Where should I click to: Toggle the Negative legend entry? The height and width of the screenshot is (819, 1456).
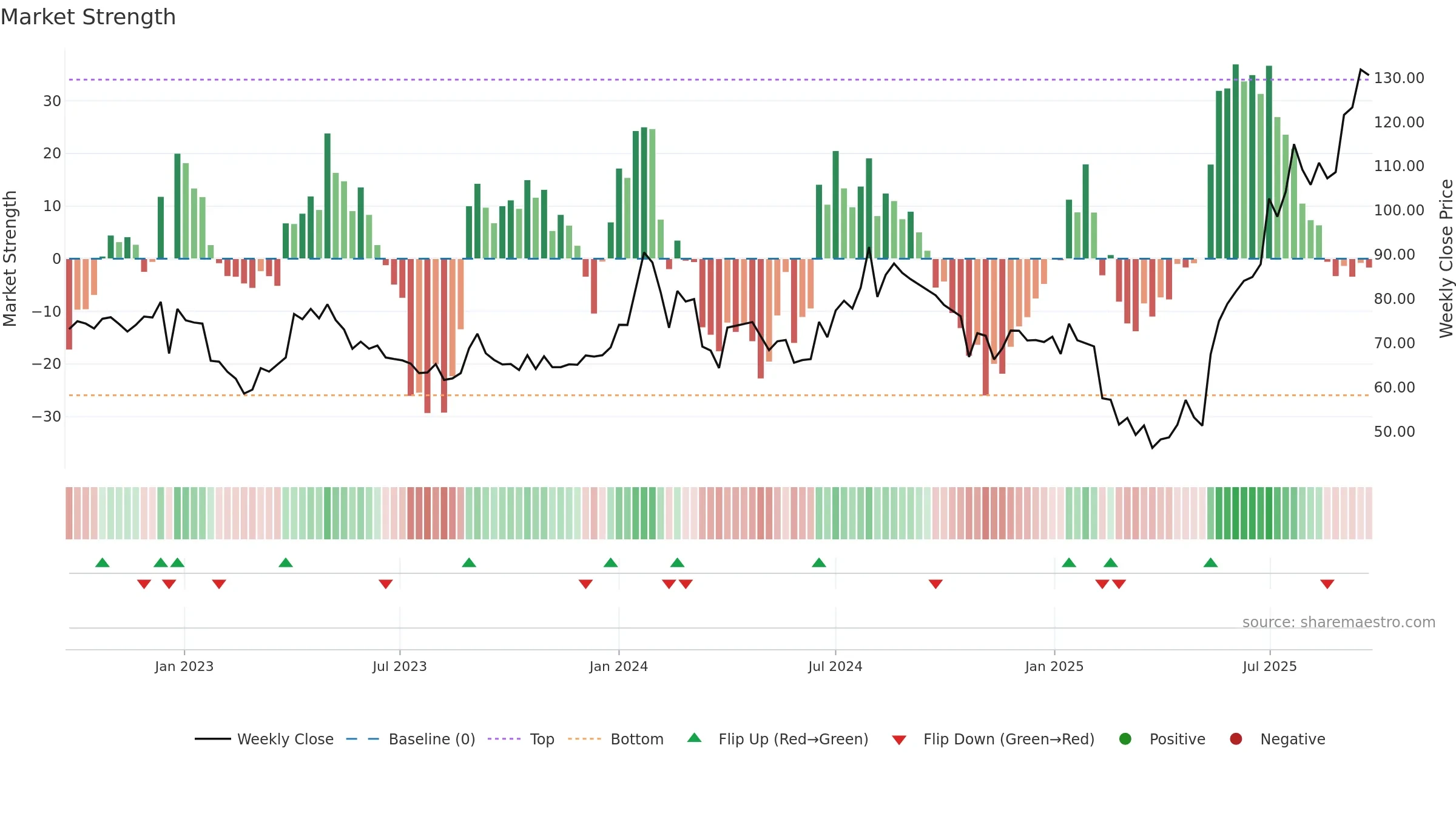[1277, 739]
